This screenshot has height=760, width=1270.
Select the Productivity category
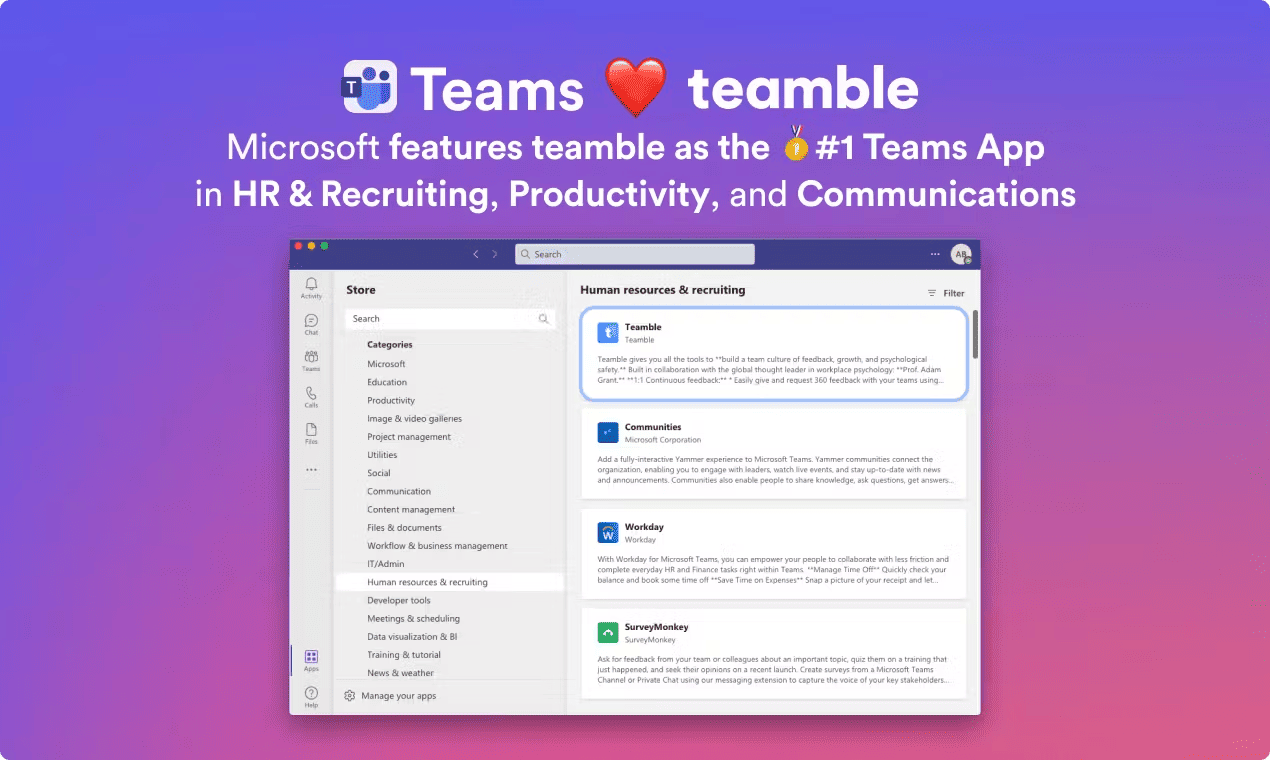tap(391, 400)
